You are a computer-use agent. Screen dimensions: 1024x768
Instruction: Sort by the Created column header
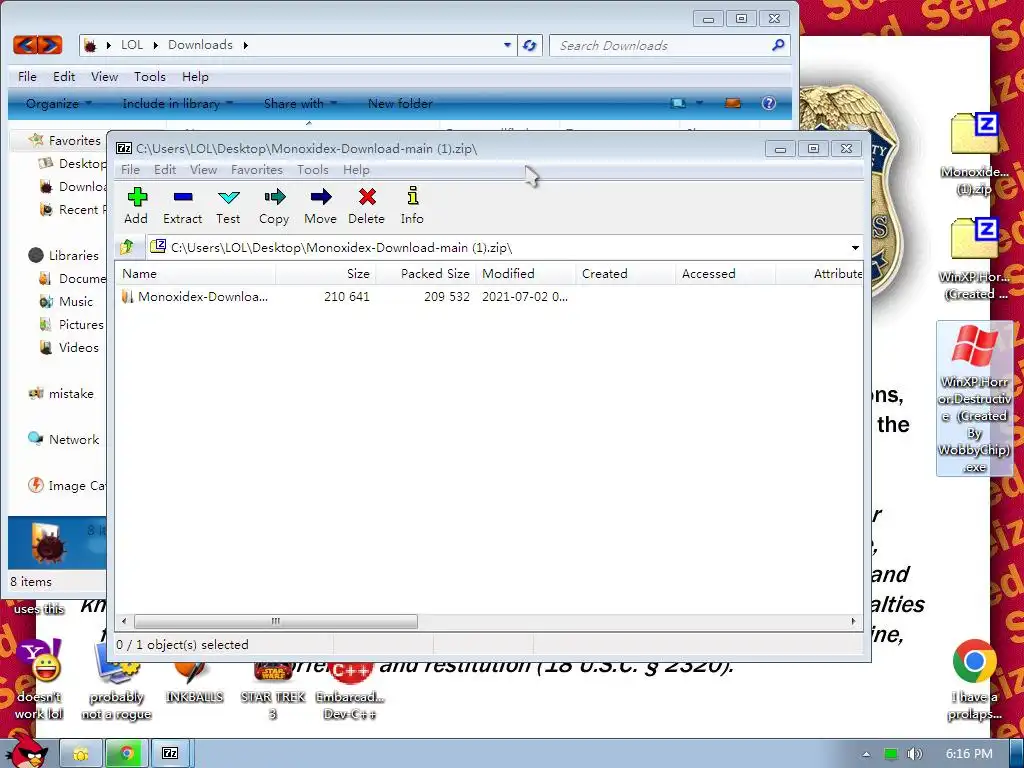click(x=626, y=274)
